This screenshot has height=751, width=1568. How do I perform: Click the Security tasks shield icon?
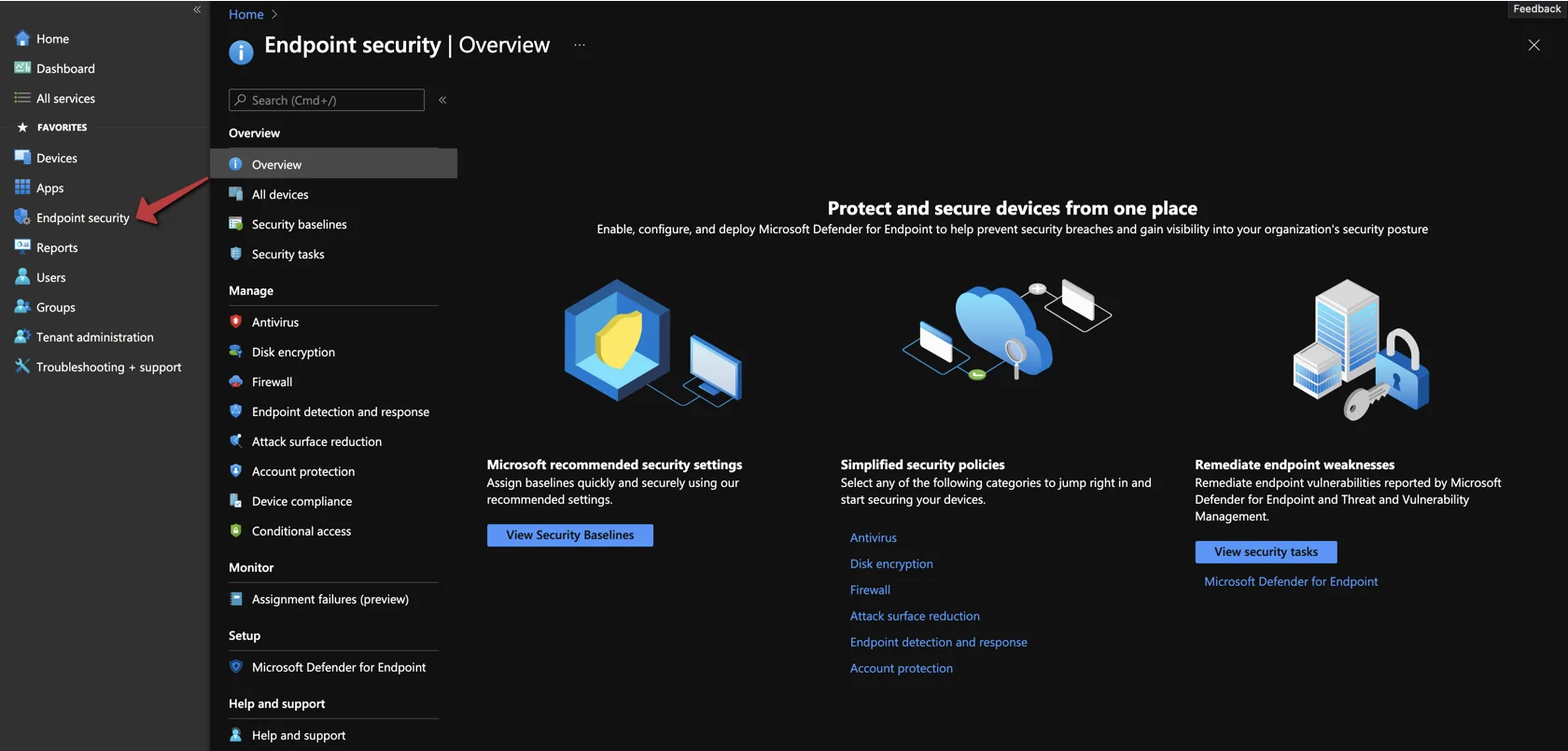click(236, 254)
